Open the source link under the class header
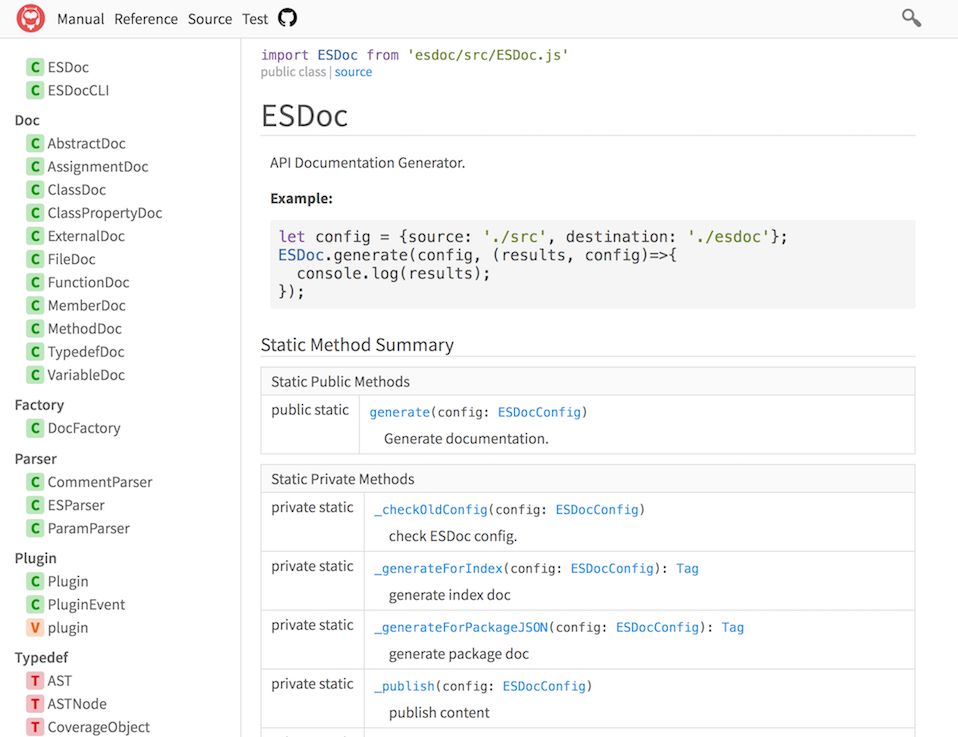This screenshot has height=737, width=958. click(353, 71)
